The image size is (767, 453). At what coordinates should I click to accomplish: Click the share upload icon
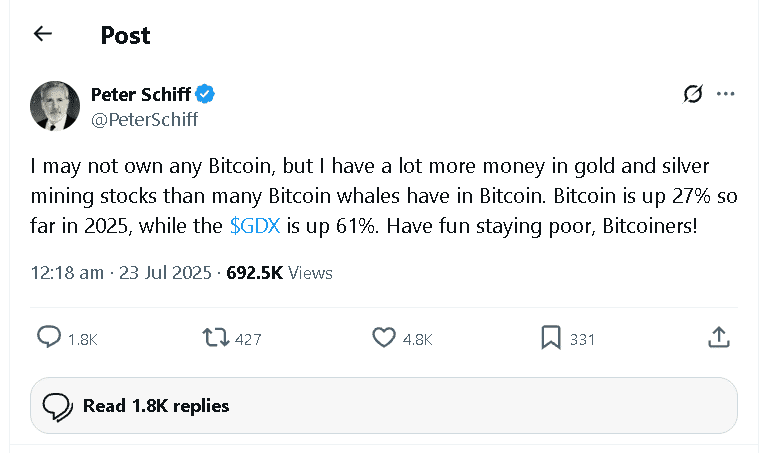tap(718, 338)
